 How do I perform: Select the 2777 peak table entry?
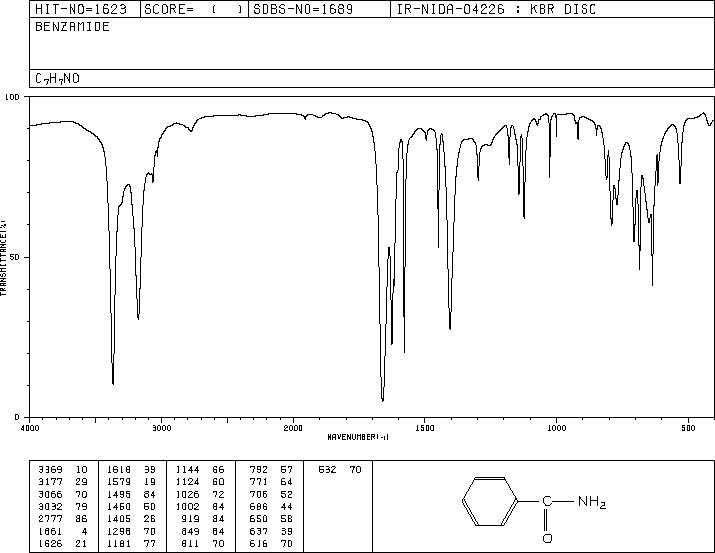point(51,519)
